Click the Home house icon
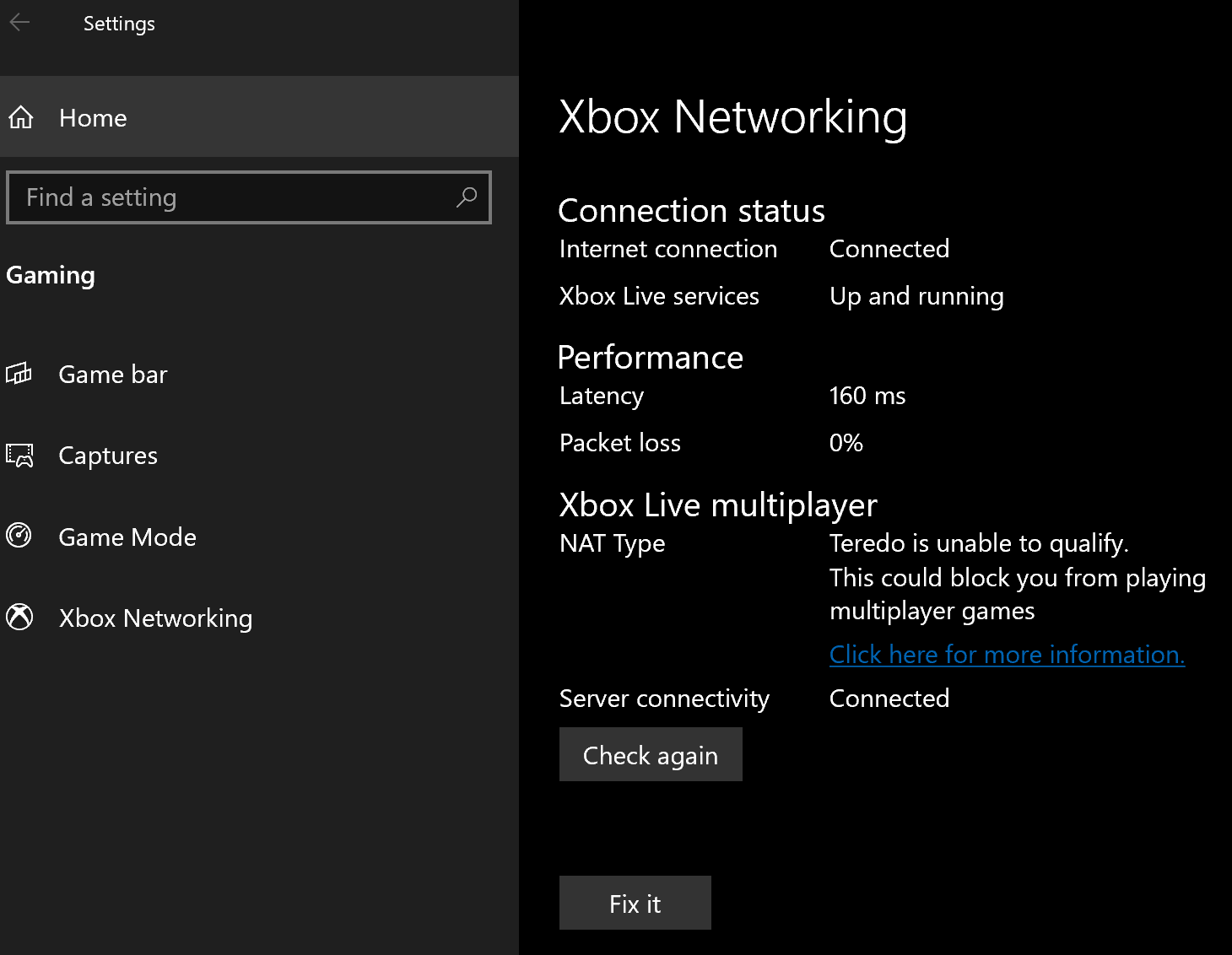The height and width of the screenshot is (955, 1232). [x=21, y=117]
